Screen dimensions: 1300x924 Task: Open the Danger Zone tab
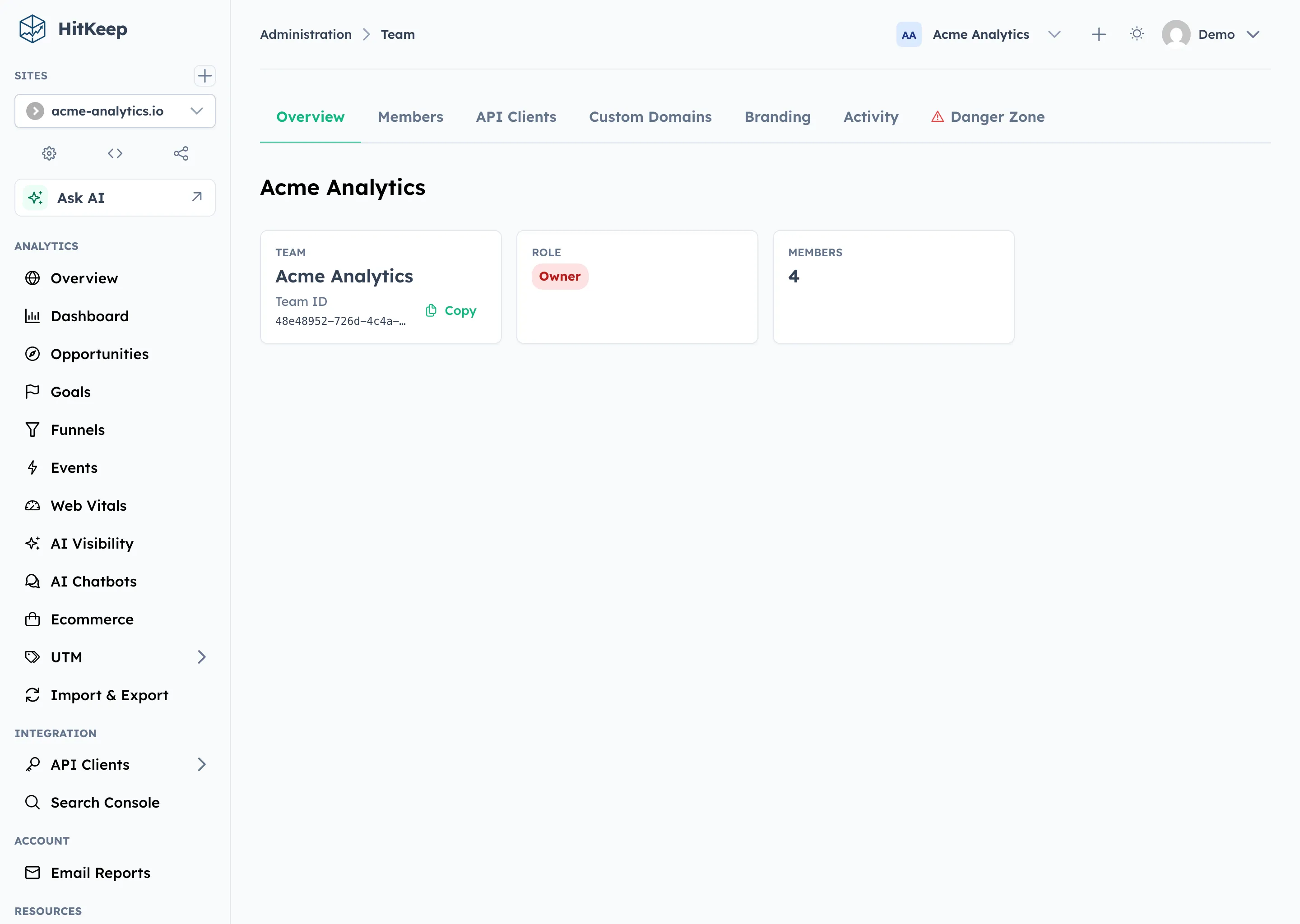[988, 117]
